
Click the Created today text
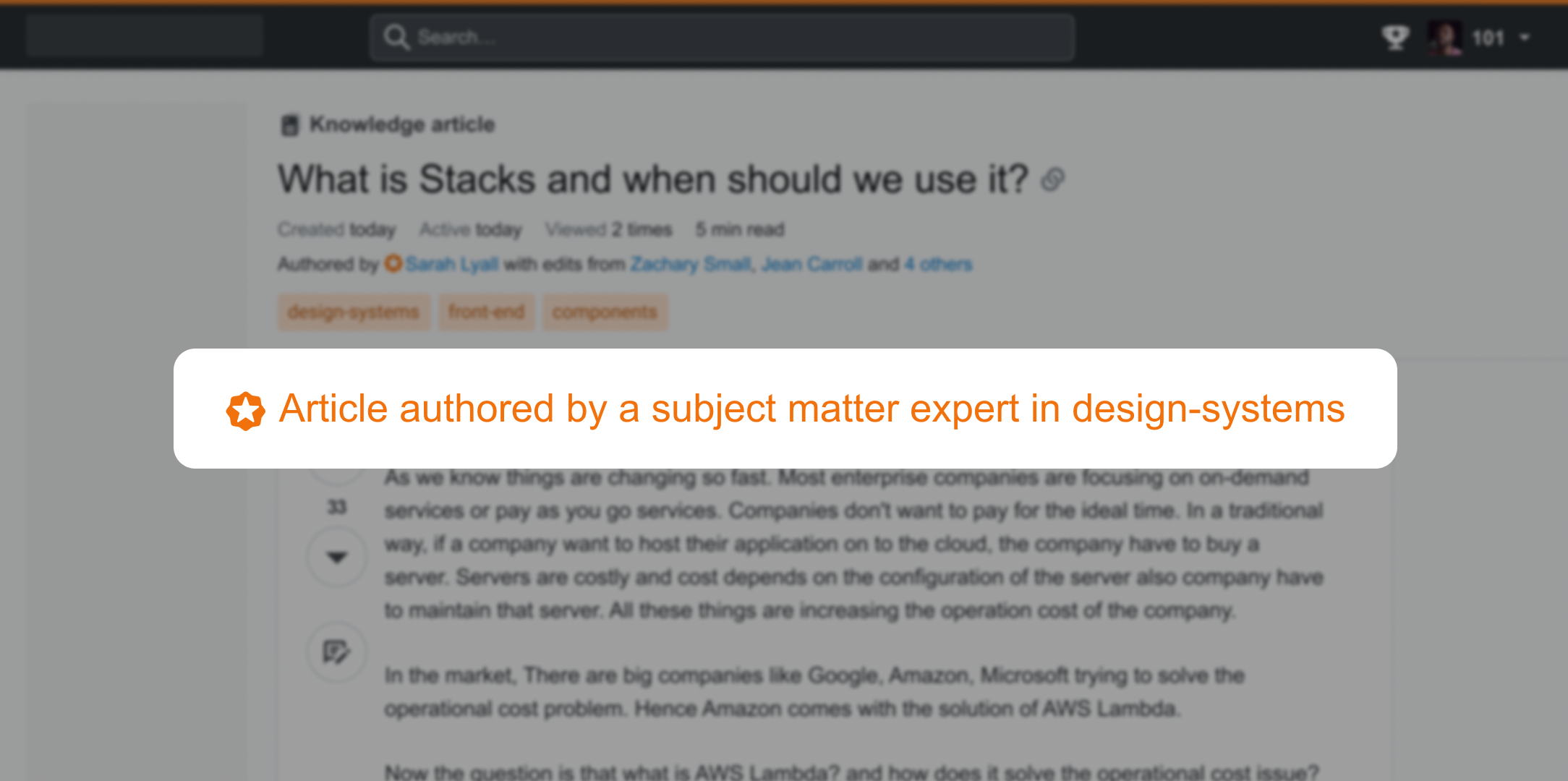337,230
